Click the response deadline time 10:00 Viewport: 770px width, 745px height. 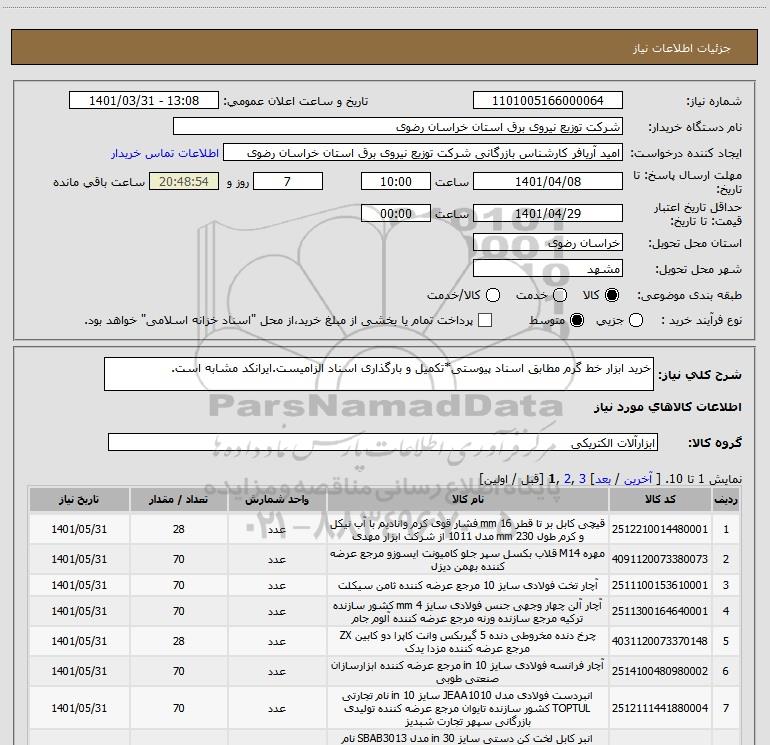pos(396,181)
